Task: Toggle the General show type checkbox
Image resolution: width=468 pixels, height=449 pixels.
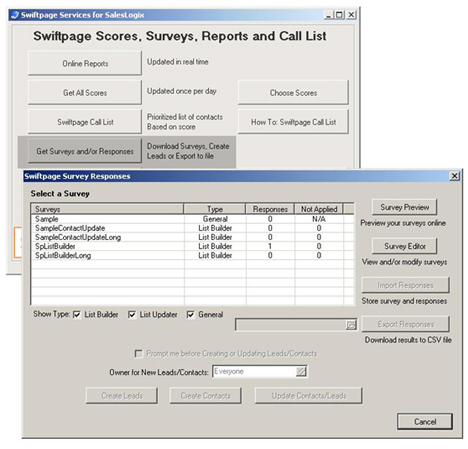Action: [x=191, y=315]
